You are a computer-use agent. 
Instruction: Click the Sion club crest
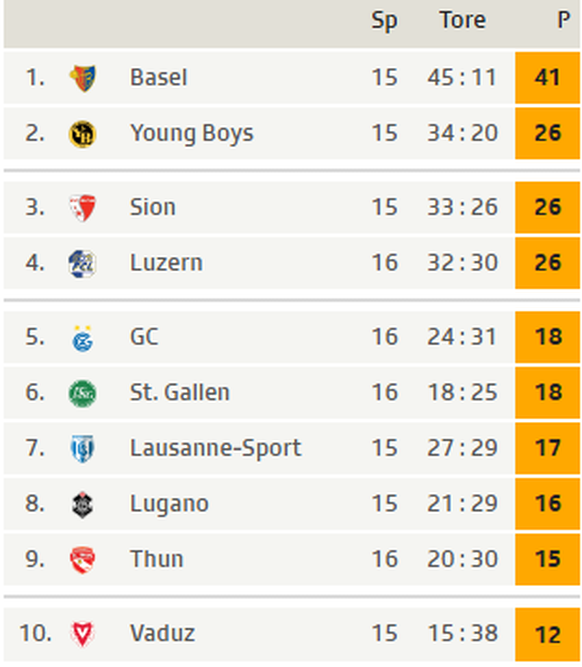83,208
